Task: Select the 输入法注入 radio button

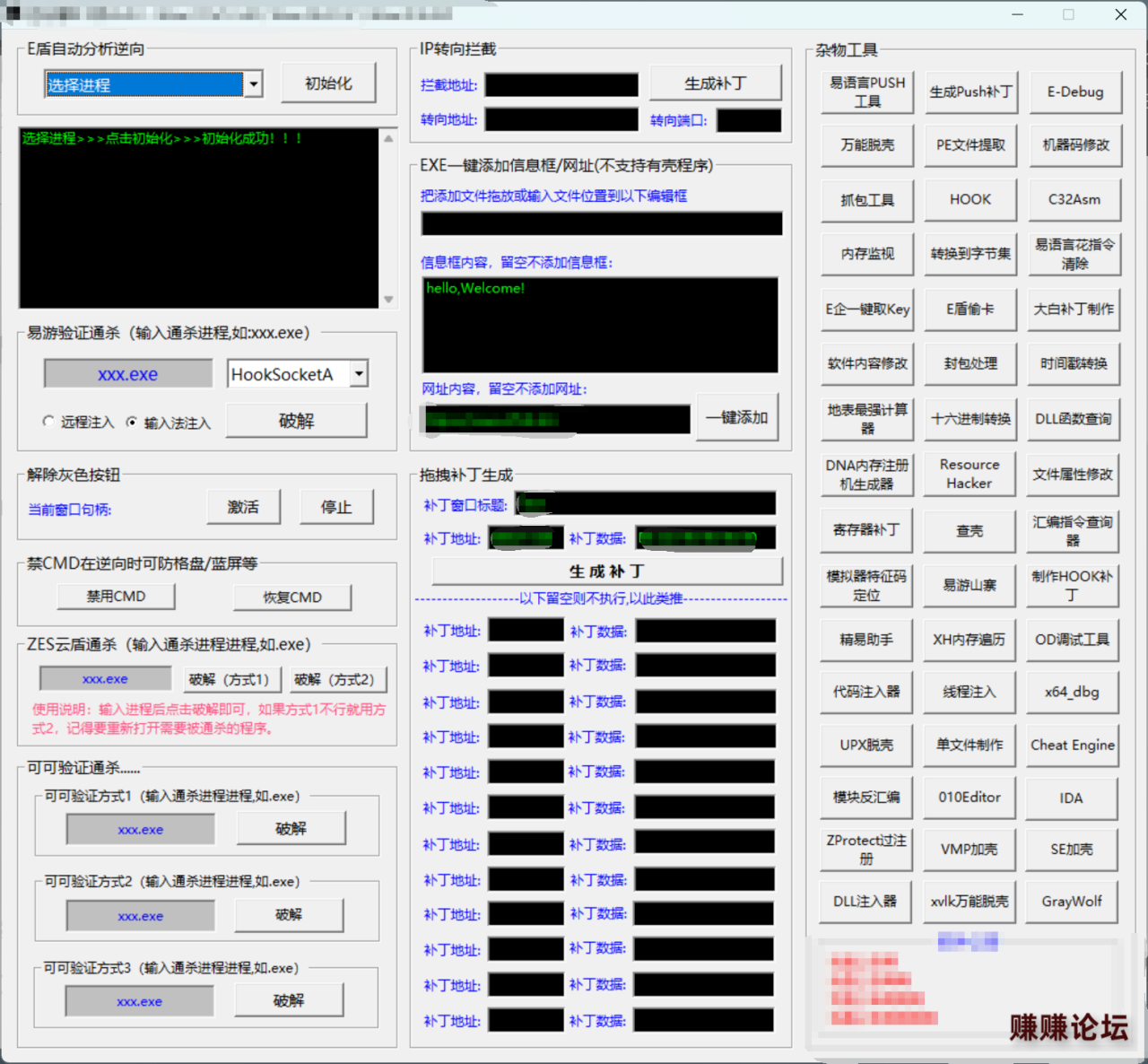Action: tap(132, 422)
